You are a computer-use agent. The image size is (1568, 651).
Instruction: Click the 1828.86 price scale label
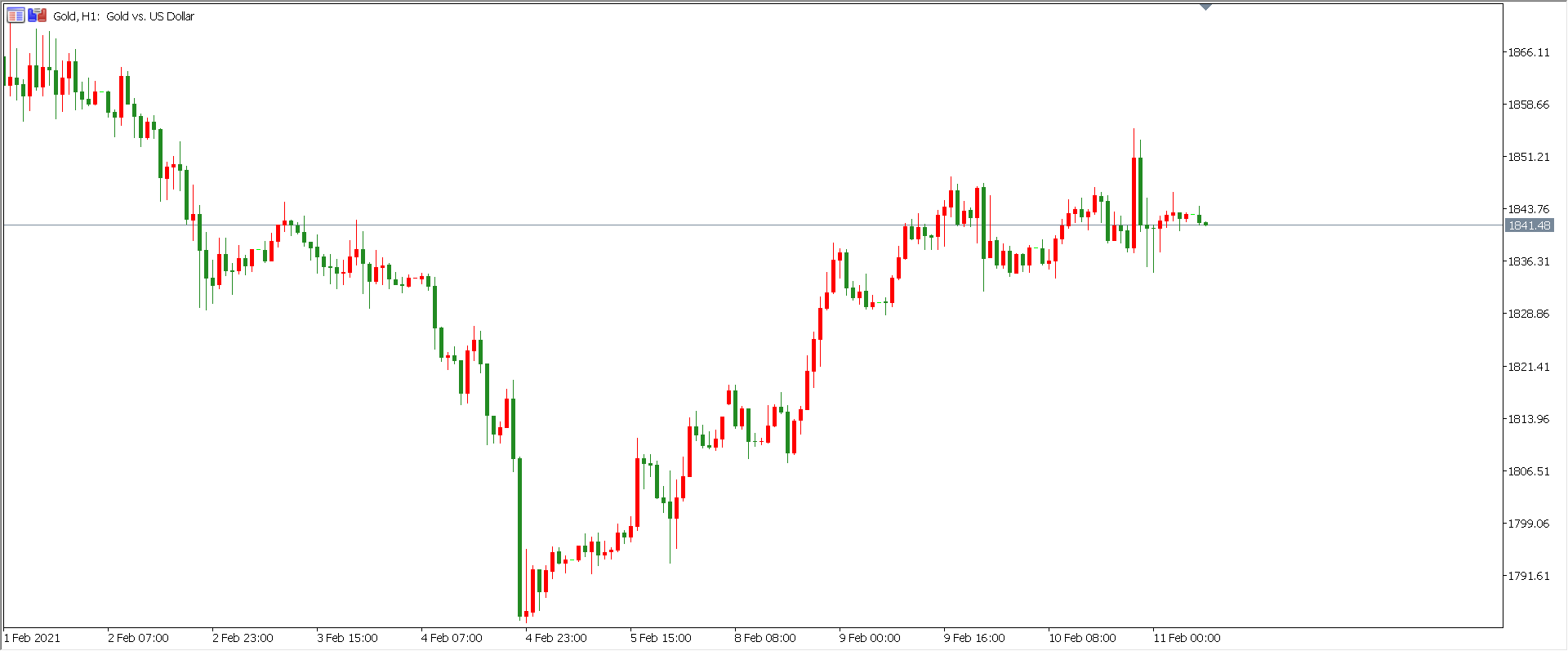click(1528, 314)
